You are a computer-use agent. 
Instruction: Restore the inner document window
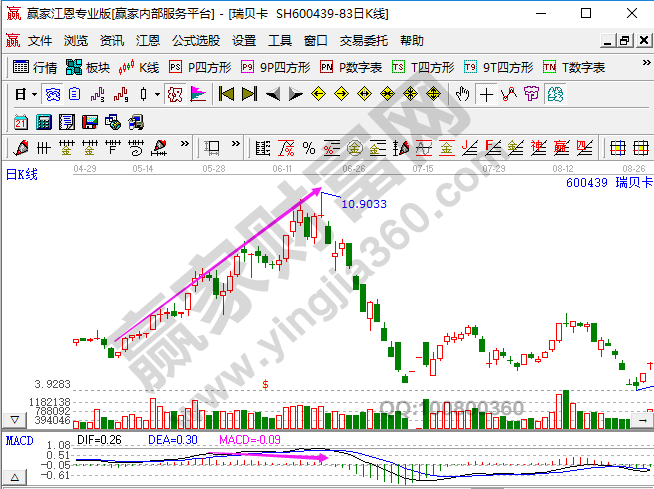pos(625,40)
